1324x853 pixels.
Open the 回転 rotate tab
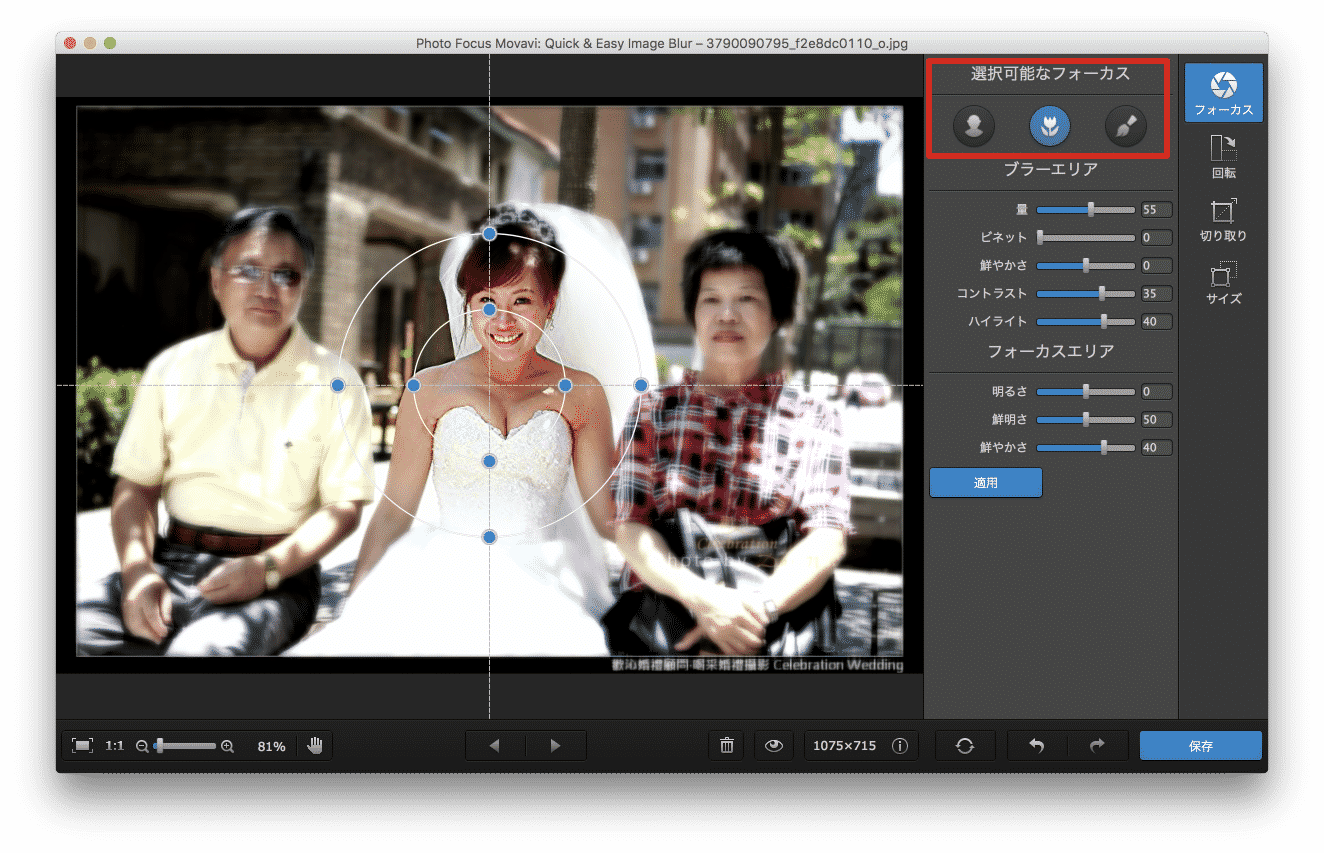(x=1223, y=158)
